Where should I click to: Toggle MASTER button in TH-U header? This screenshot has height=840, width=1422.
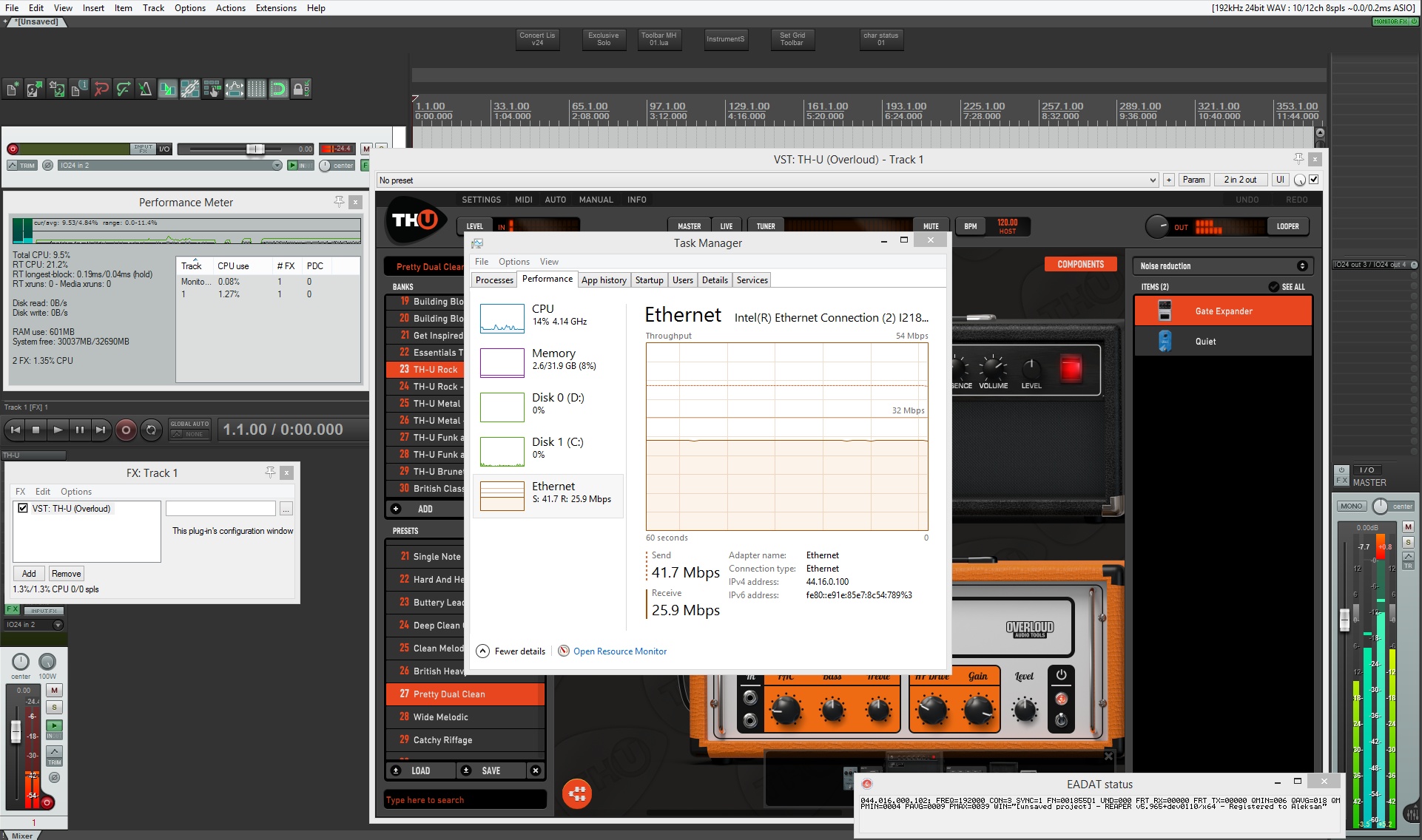pos(689,226)
